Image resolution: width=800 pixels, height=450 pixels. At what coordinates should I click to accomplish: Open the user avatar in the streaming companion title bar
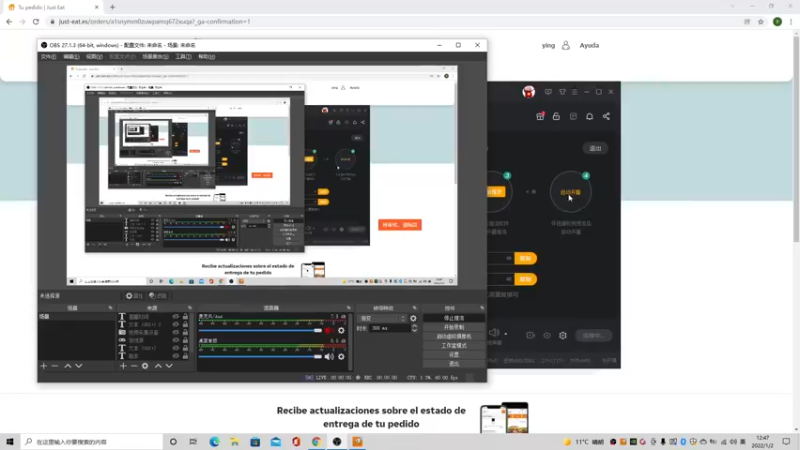click(x=529, y=92)
